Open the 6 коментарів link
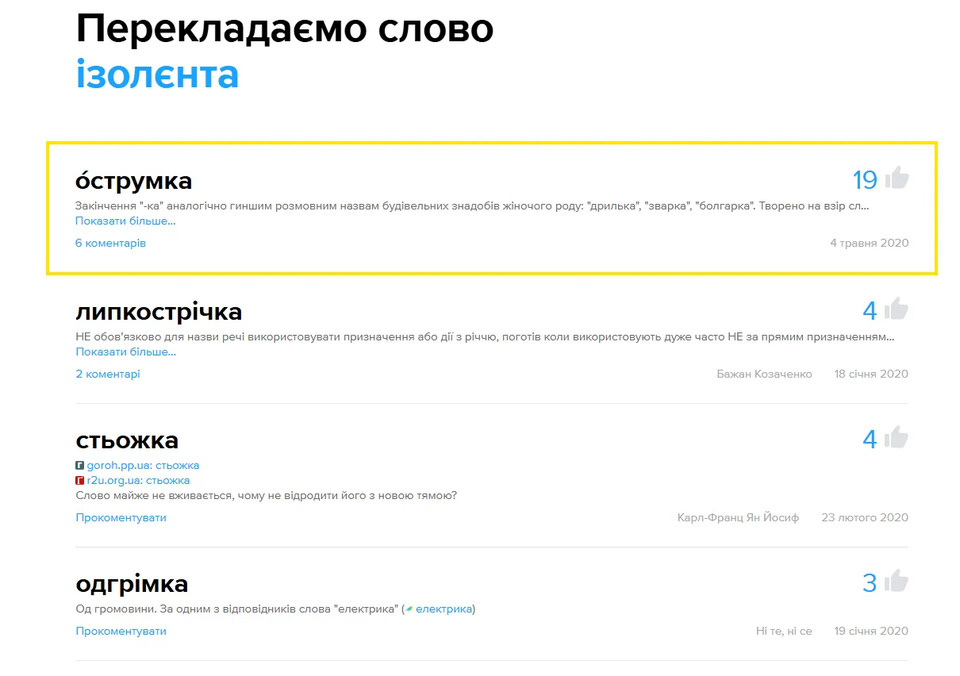The height and width of the screenshot is (676, 960). click(x=110, y=243)
